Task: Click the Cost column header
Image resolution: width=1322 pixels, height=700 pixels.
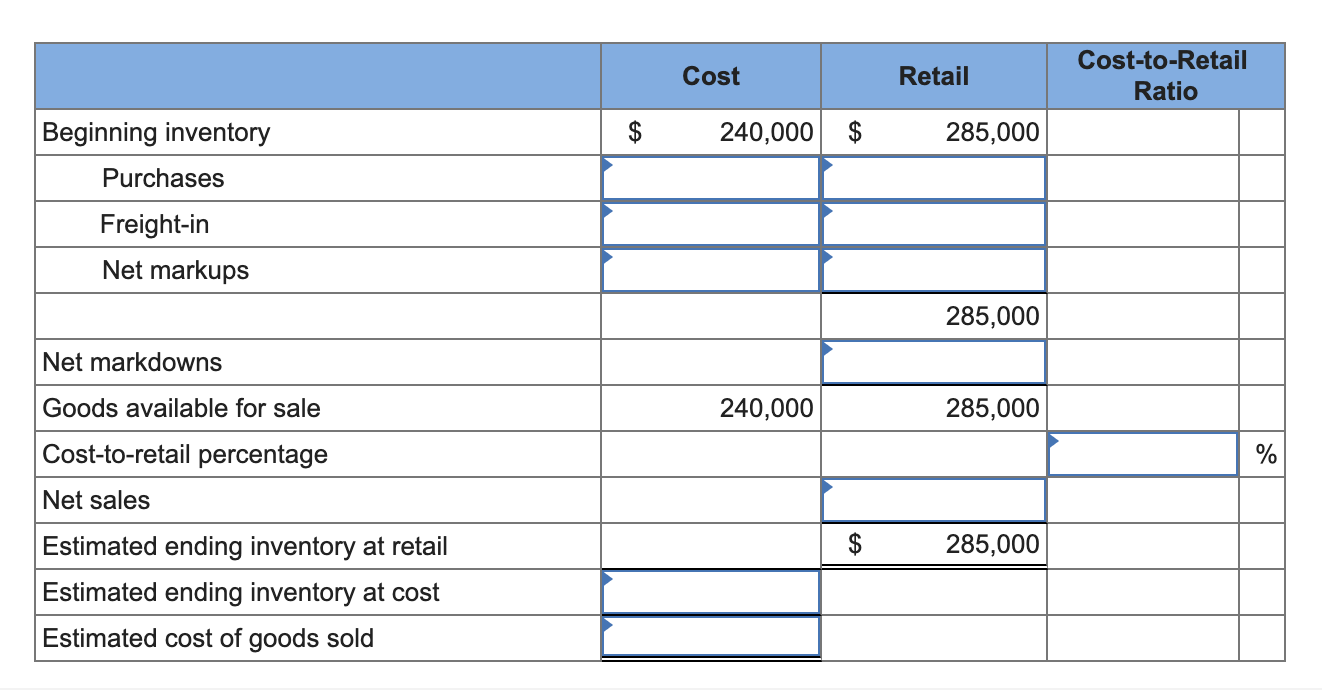Action: pos(710,75)
